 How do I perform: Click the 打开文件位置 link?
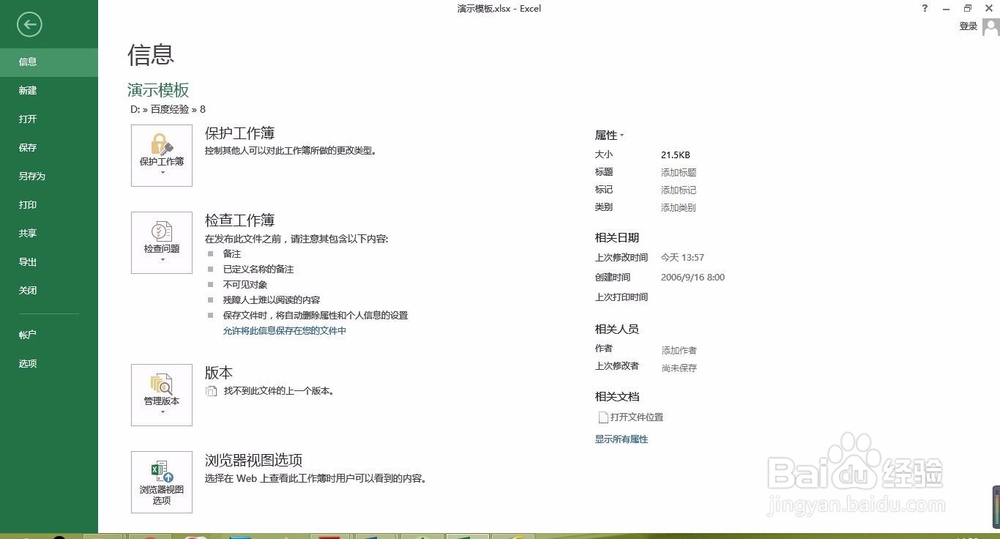(x=636, y=417)
